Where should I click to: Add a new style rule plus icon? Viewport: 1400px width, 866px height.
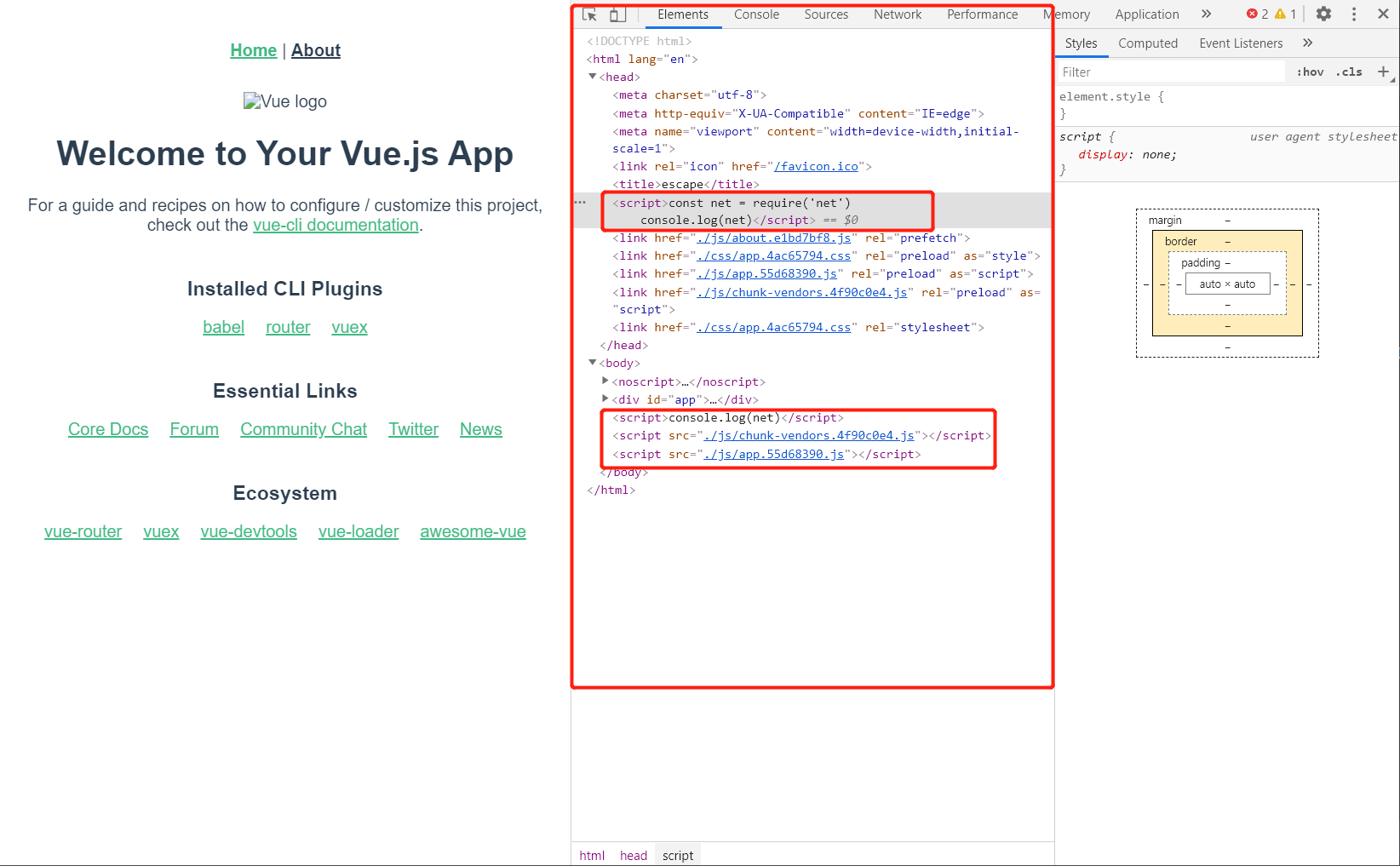click(1383, 72)
